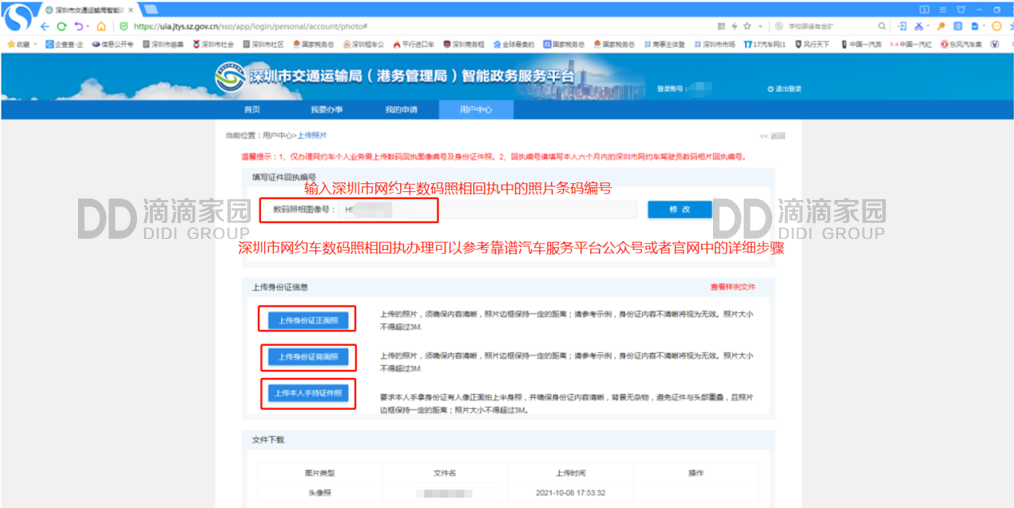The height and width of the screenshot is (508, 1014).
Task: Open the 深圳商务租 bookmark
Action: [464, 44]
